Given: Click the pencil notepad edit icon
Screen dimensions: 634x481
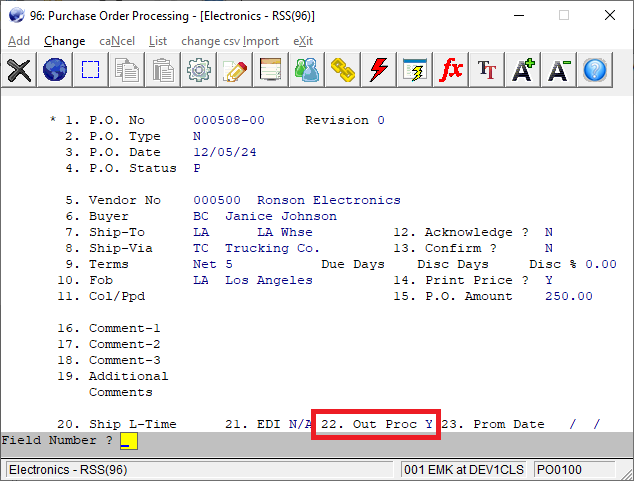Looking at the screenshot, I should pos(234,69).
